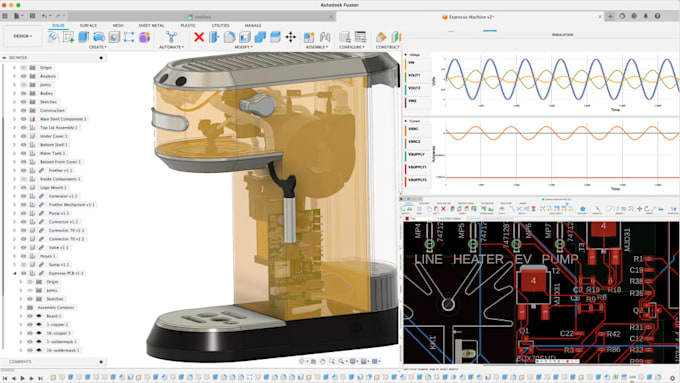The height and width of the screenshot is (383, 680).
Task: Click the timeline play button
Action: click(x=23, y=378)
